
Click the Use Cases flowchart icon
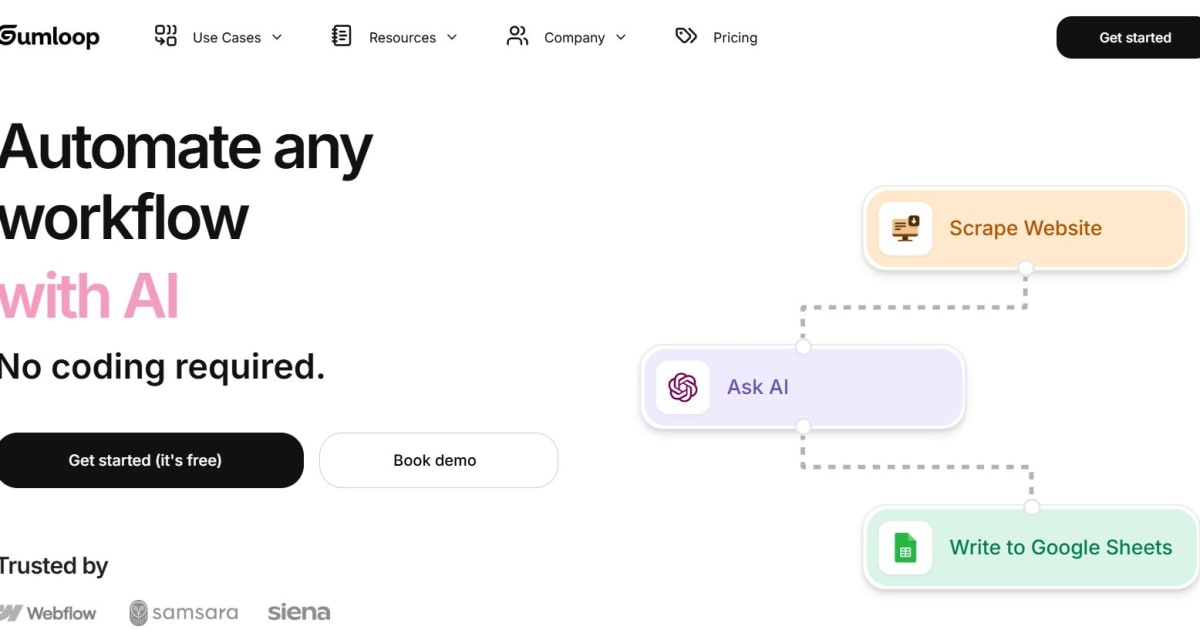164,36
